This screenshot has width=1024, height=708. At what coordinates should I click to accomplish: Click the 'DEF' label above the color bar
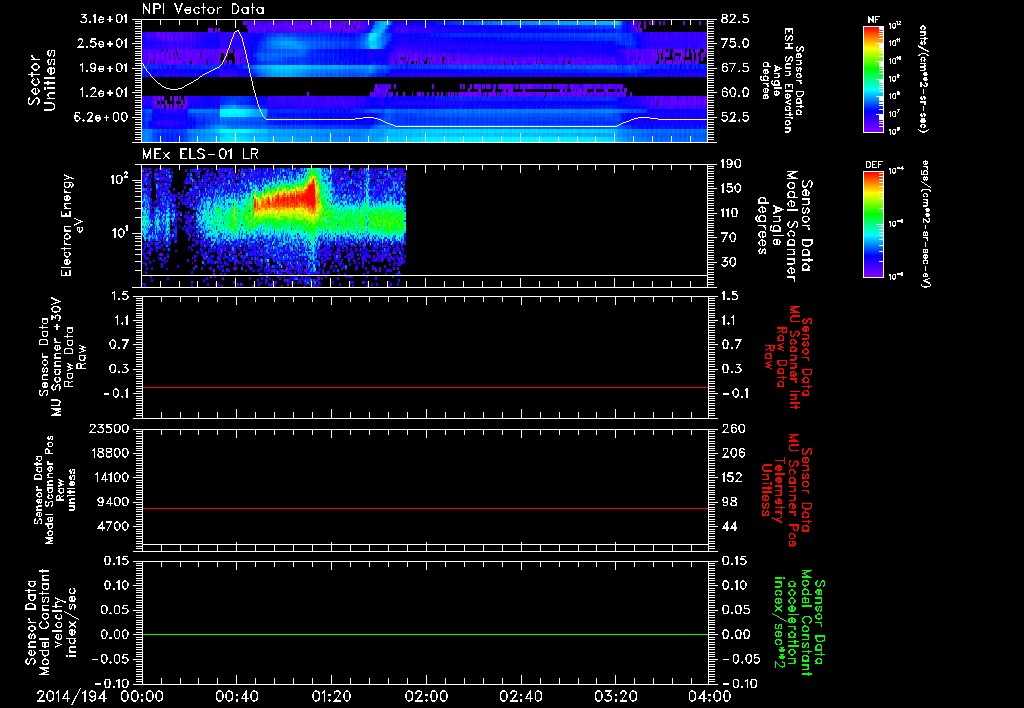click(x=873, y=165)
